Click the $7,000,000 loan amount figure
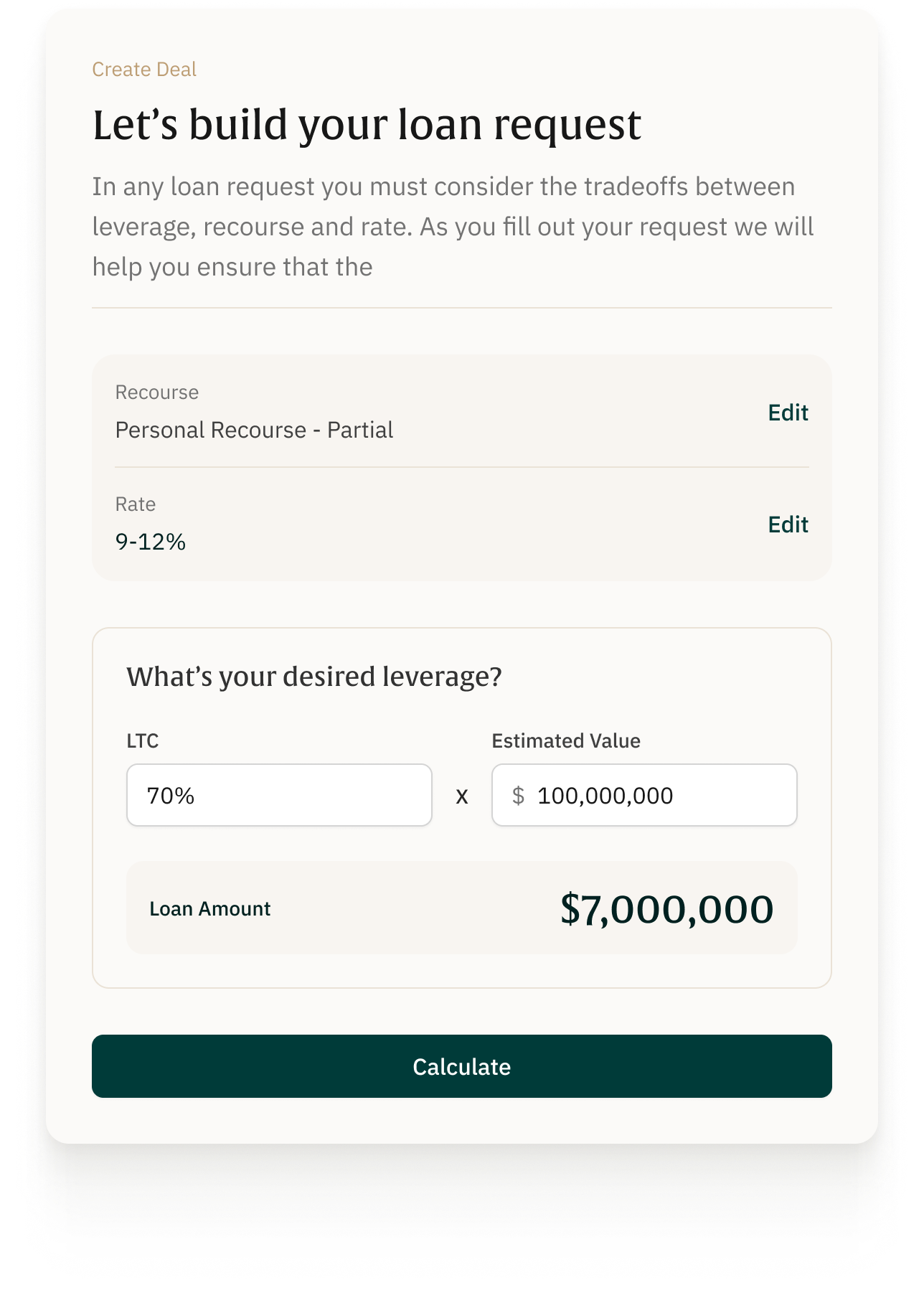The width and height of the screenshot is (924, 1303). click(x=666, y=909)
